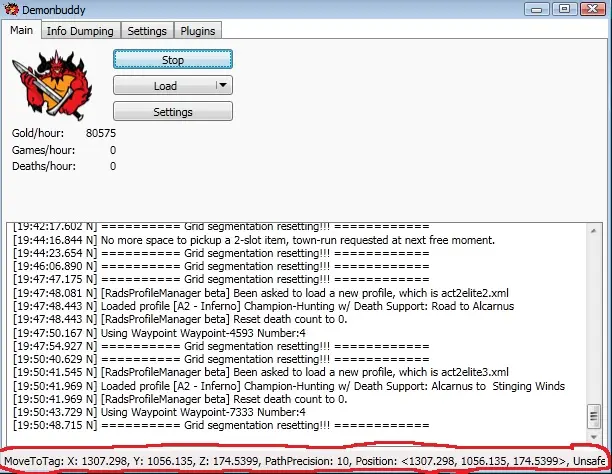This screenshot has width=612, height=474.
Task: Click the Load button
Action: coord(165,86)
